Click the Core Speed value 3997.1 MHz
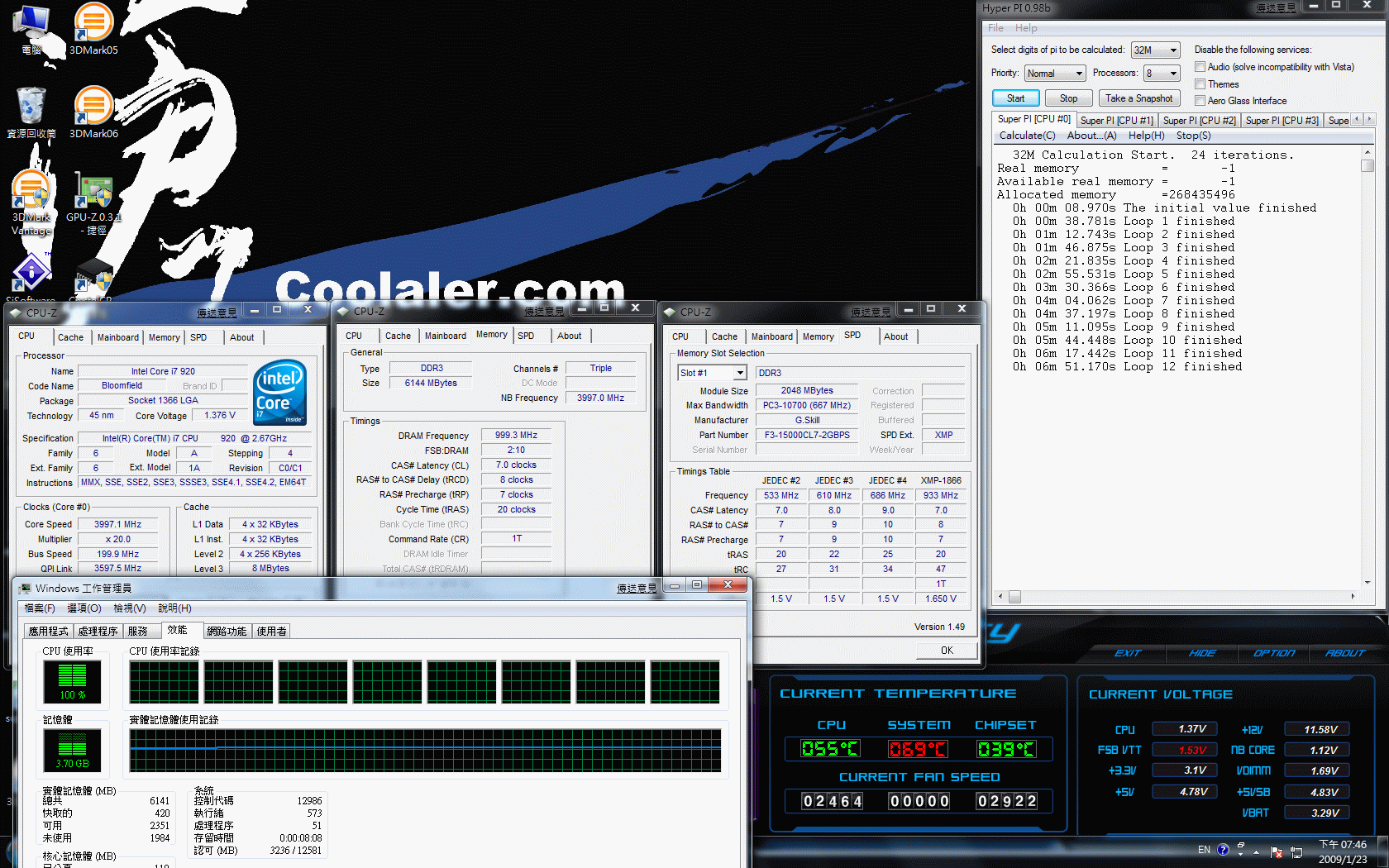1389x868 pixels. pyautogui.click(x=117, y=524)
